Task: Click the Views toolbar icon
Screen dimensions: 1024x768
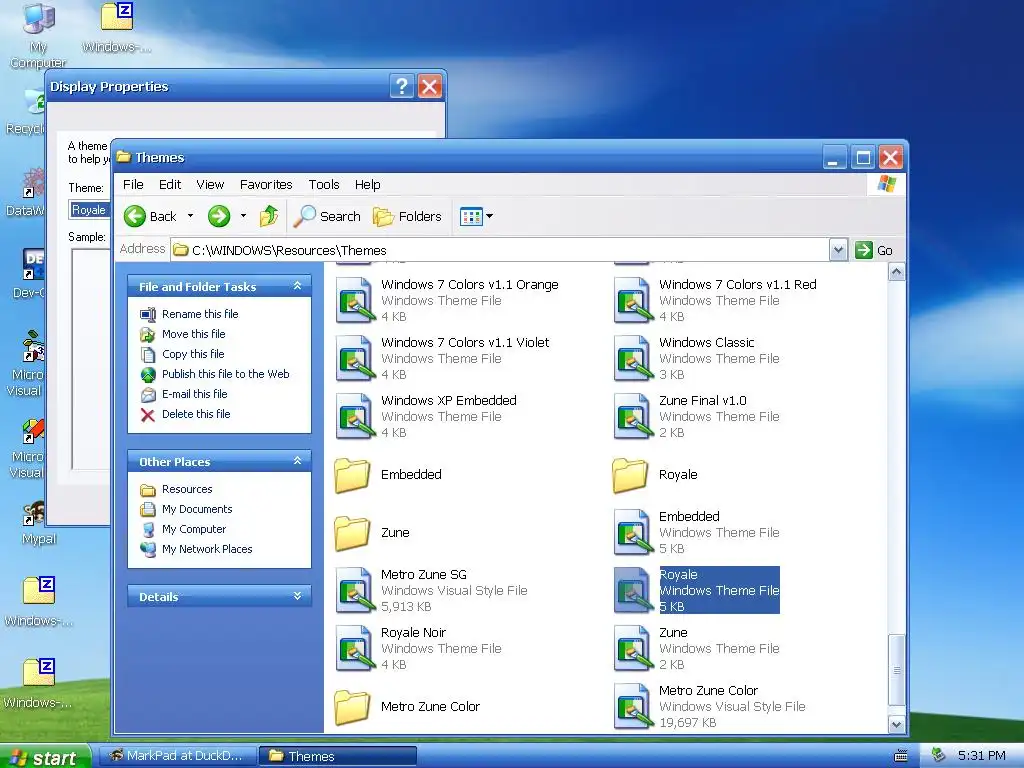Action: click(x=470, y=216)
